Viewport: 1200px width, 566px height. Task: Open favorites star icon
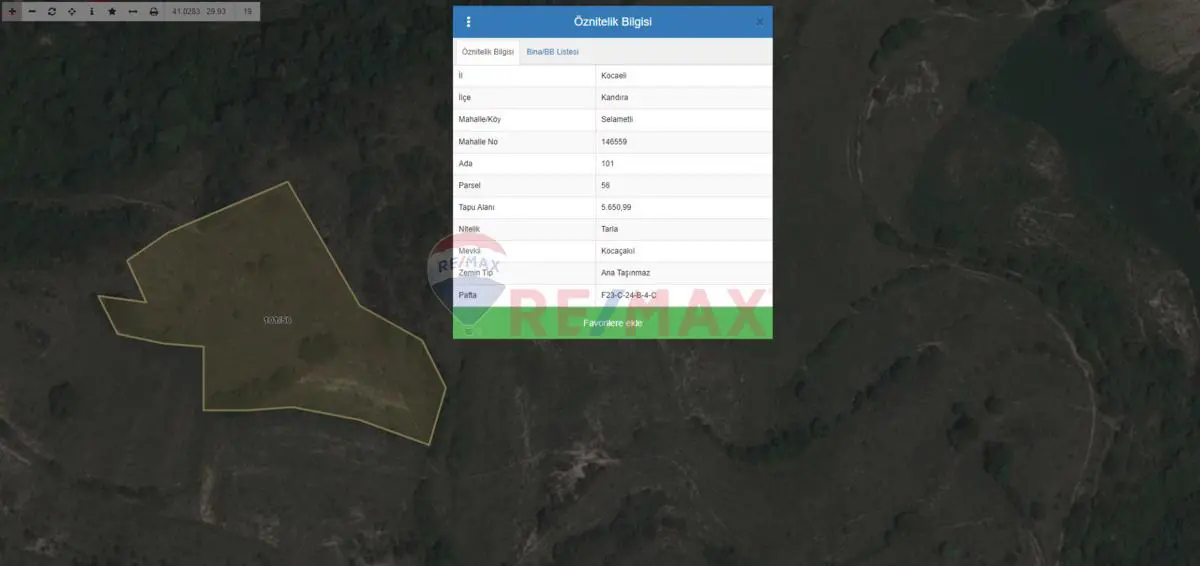tap(112, 11)
